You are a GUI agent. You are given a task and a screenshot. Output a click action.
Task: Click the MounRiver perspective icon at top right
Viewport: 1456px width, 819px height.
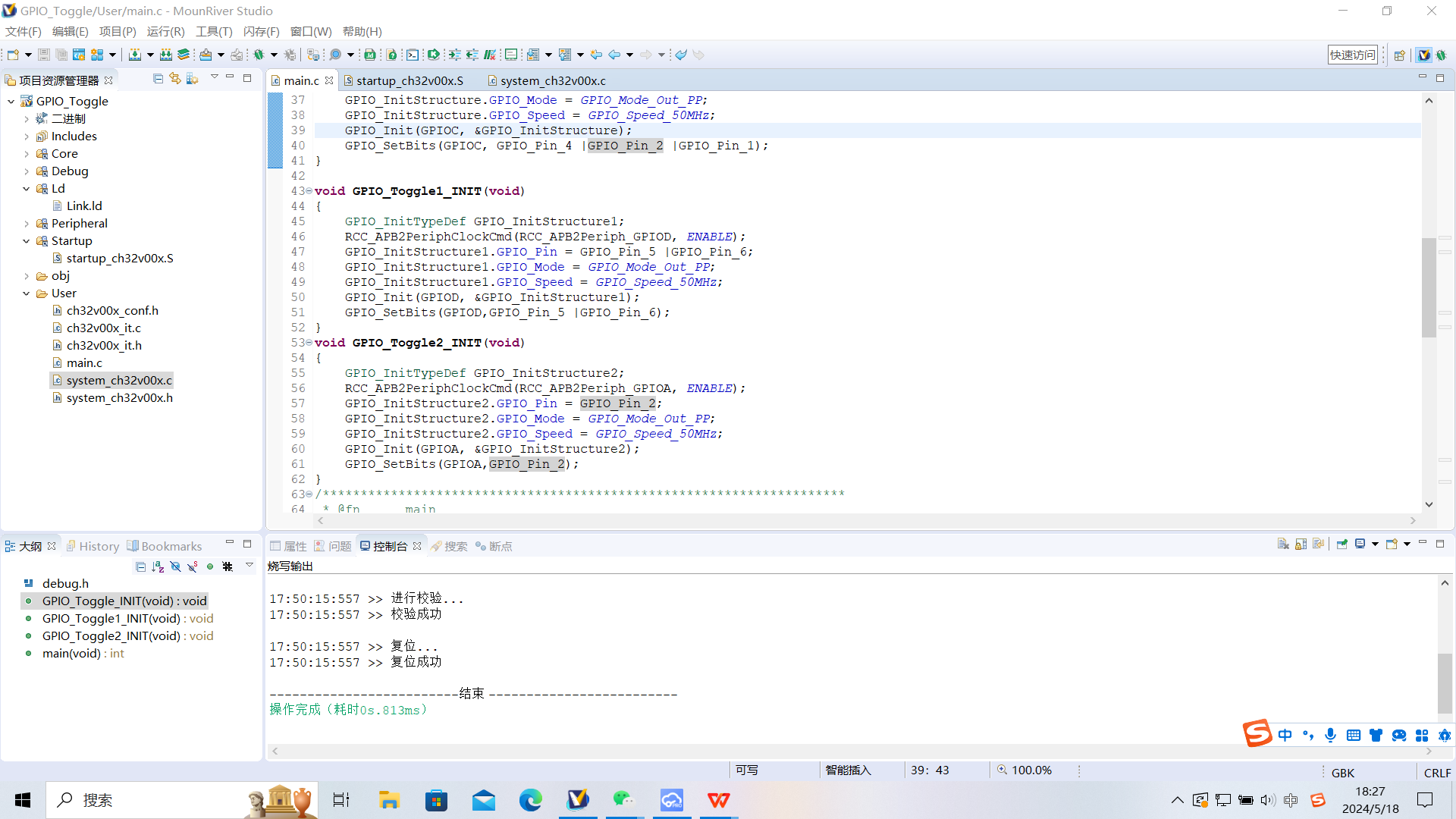(x=1423, y=55)
